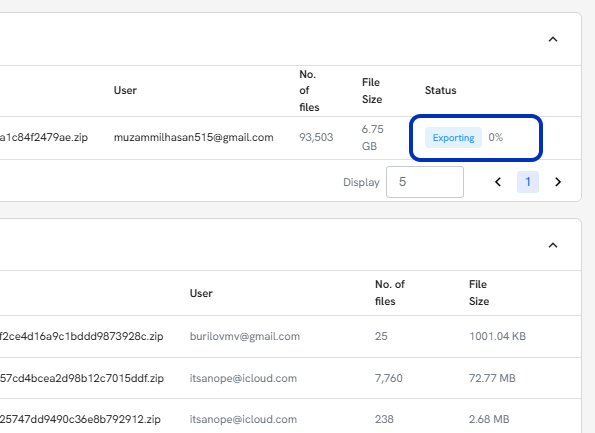Go to previous page arrow

pyautogui.click(x=498, y=182)
